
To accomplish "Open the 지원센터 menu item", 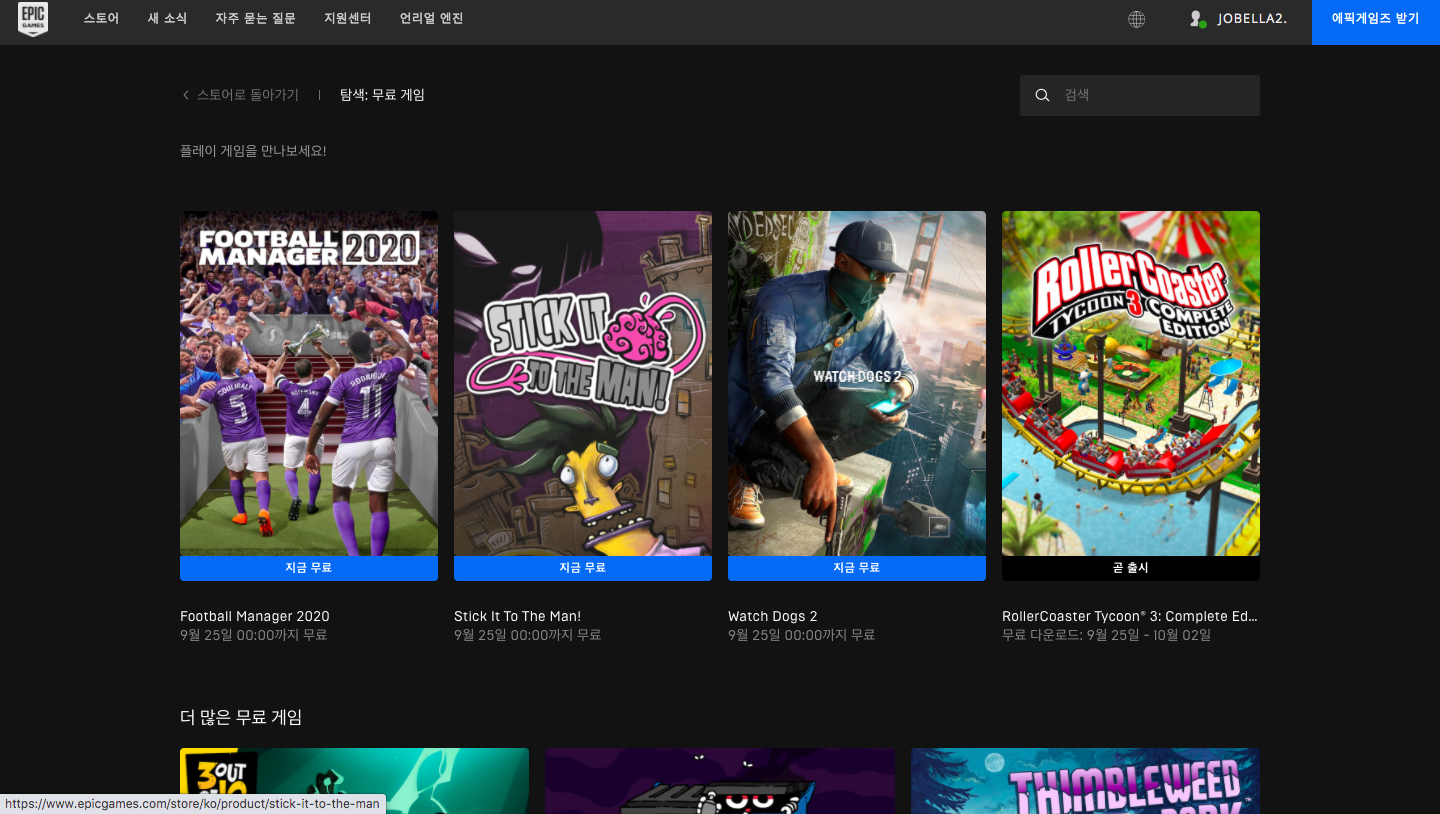I will coord(347,19).
